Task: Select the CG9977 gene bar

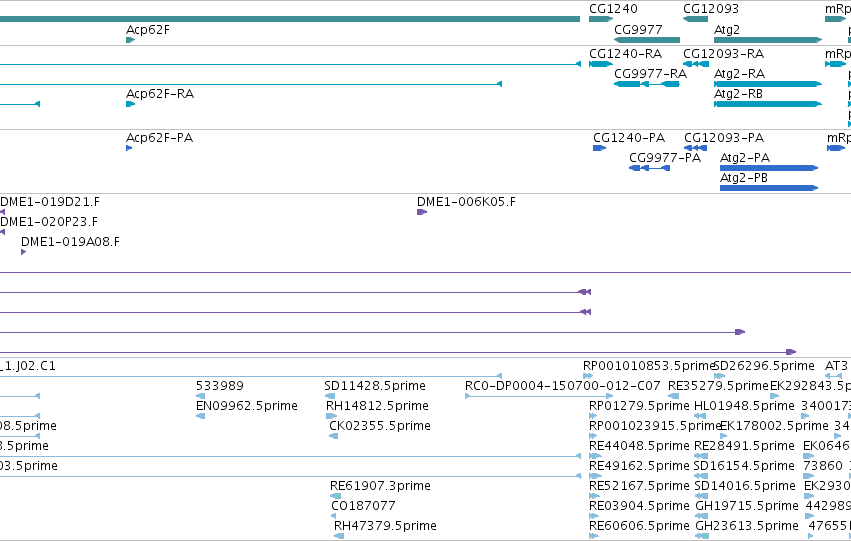Action: (647, 40)
